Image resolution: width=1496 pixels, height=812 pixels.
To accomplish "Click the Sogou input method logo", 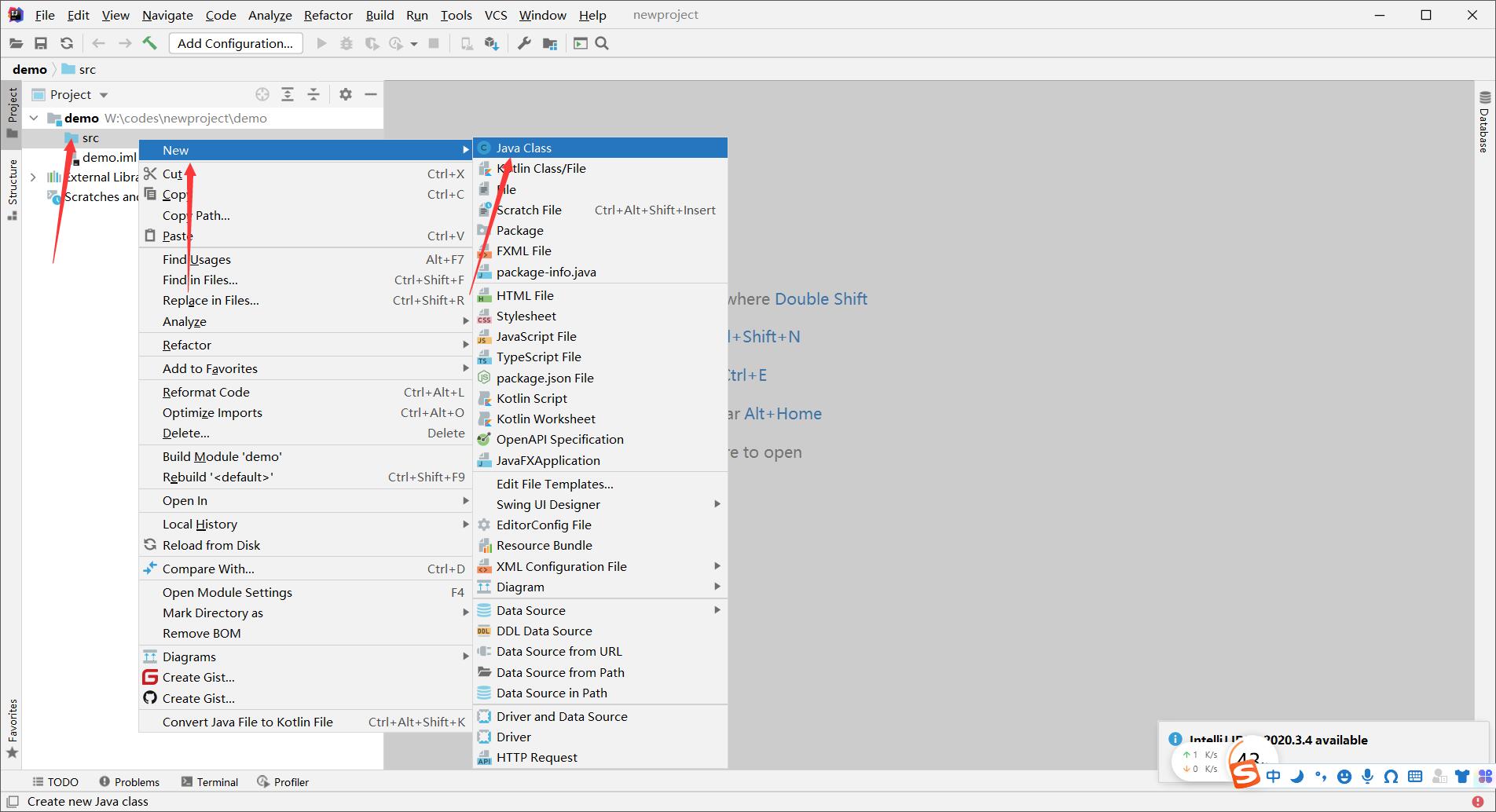I will [x=1245, y=776].
